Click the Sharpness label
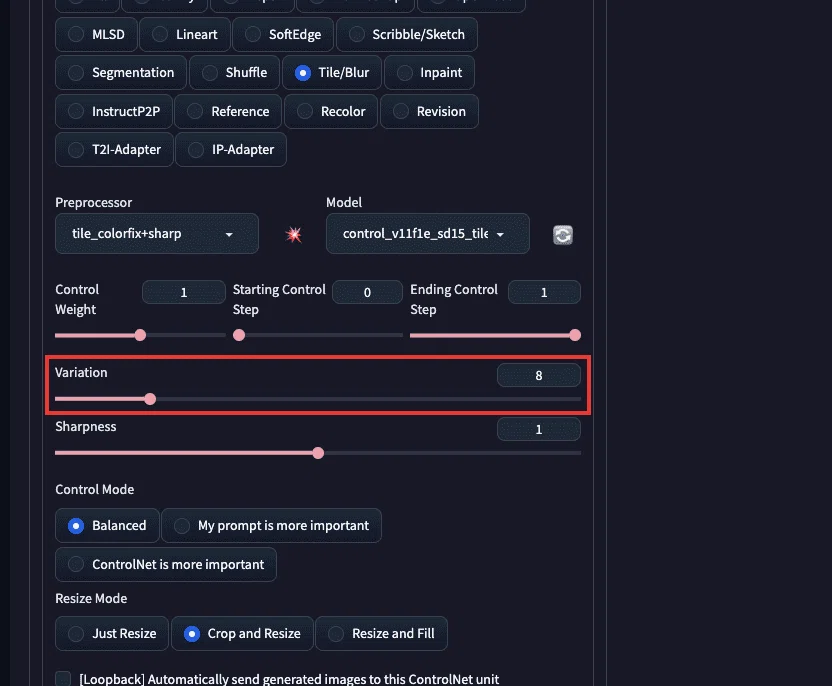 click(85, 427)
